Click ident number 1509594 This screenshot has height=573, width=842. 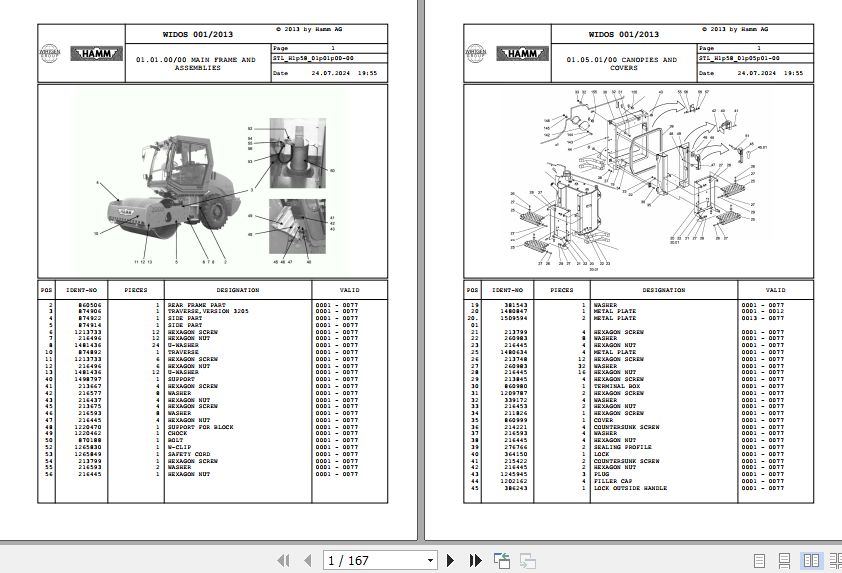[x=513, y=318]
